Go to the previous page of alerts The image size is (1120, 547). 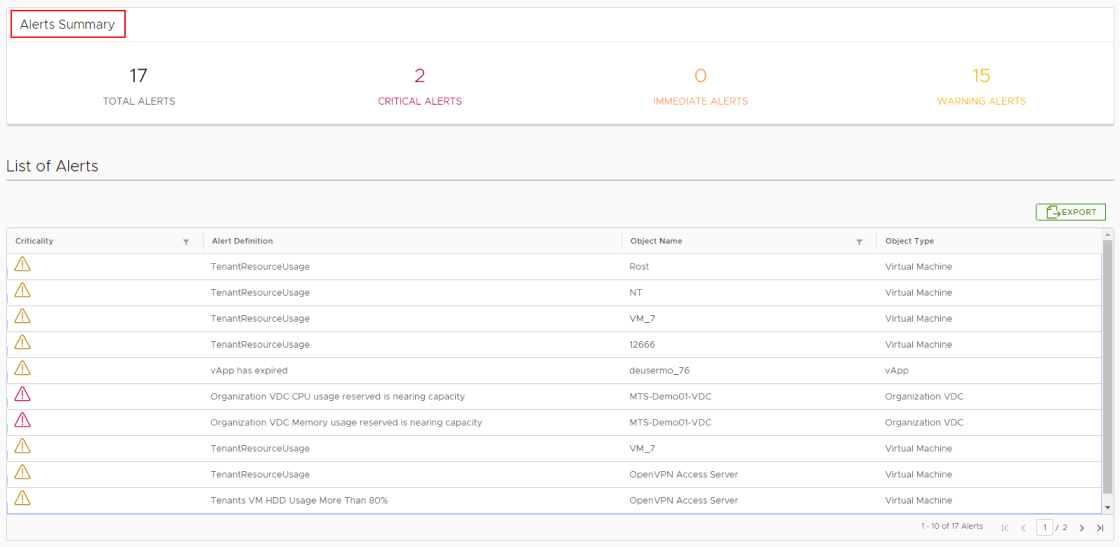coord(1023,528)
